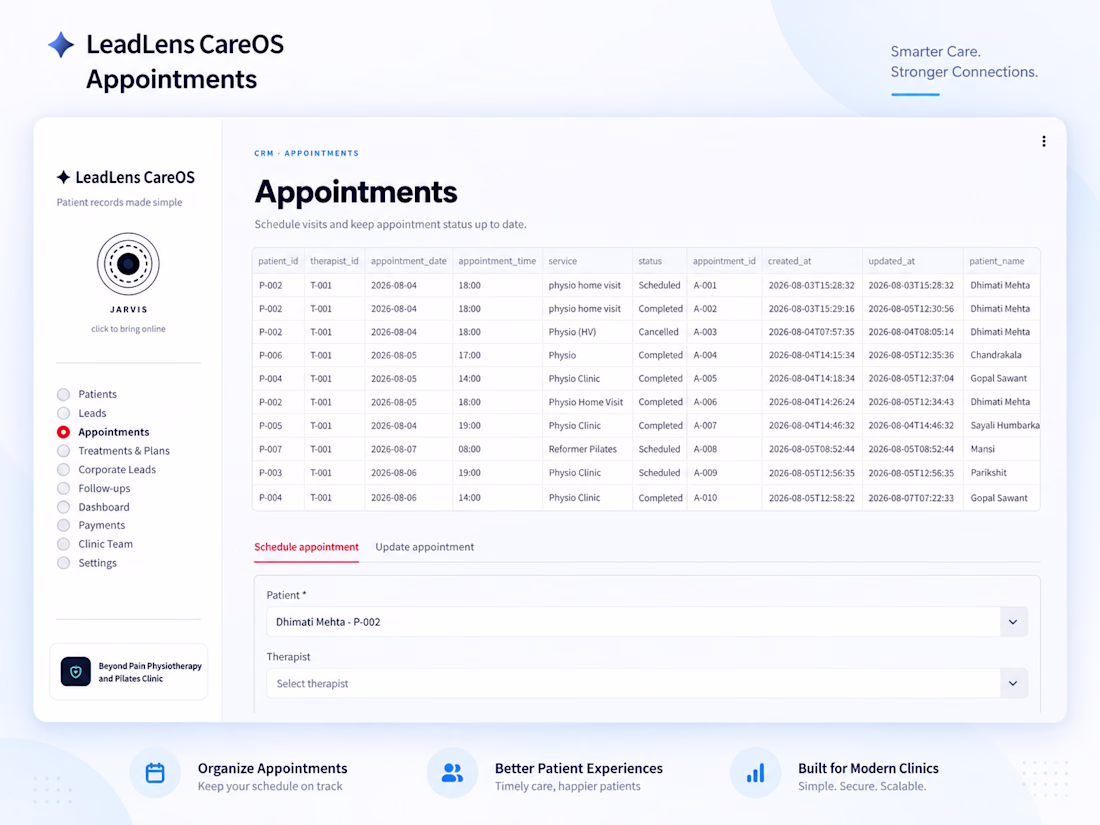Click the 08:00 appointment time cell
The height and width of the screenshot is (825, 1100).
coord(497,449)
